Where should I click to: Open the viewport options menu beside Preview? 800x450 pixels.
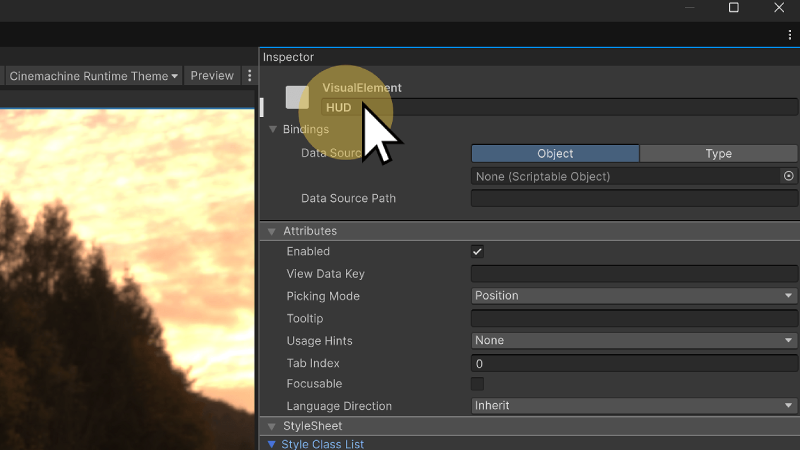click(250, 76)
